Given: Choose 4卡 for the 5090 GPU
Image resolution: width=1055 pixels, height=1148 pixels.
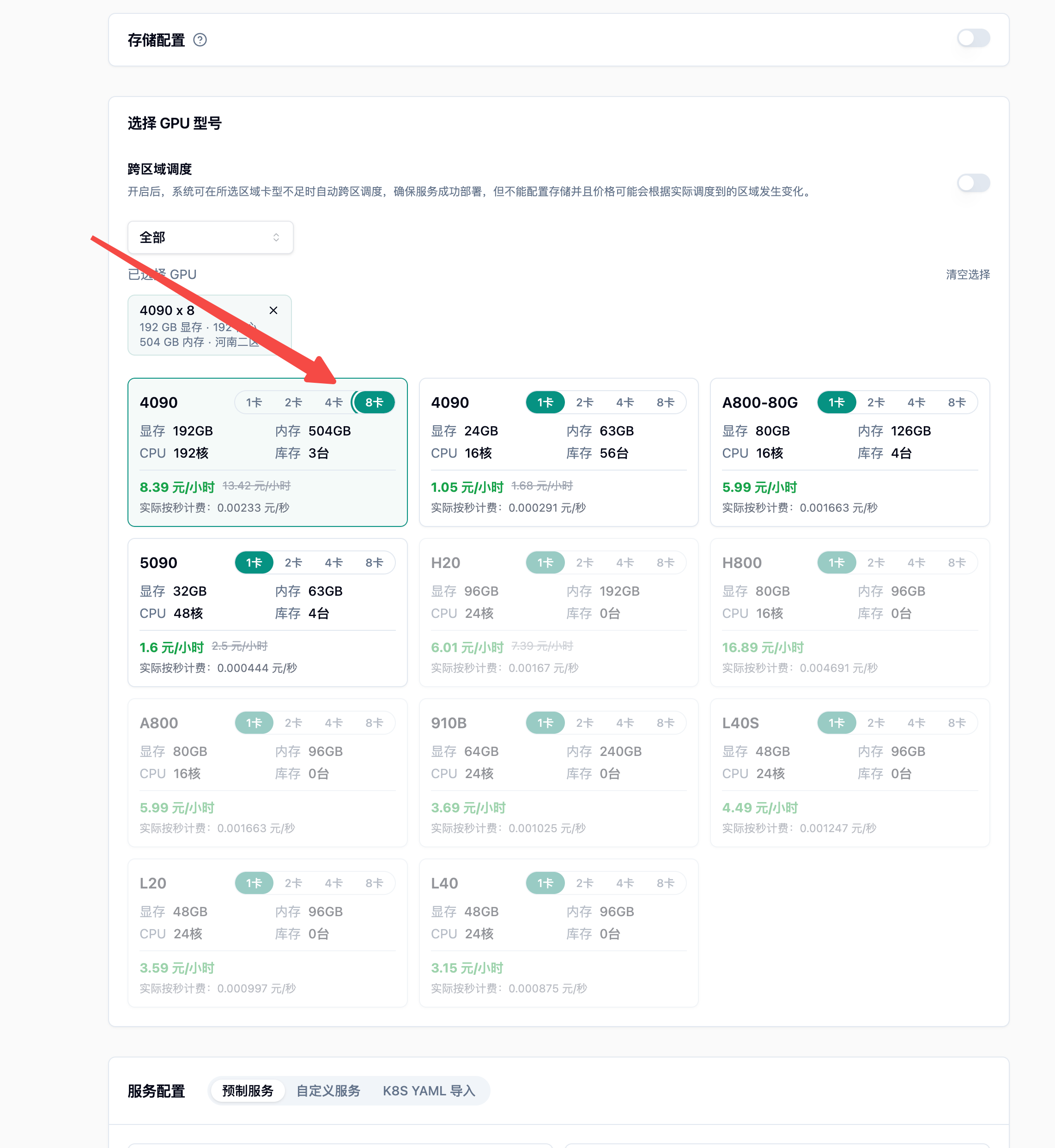Looking at the screenshot, I should (333, 563).
